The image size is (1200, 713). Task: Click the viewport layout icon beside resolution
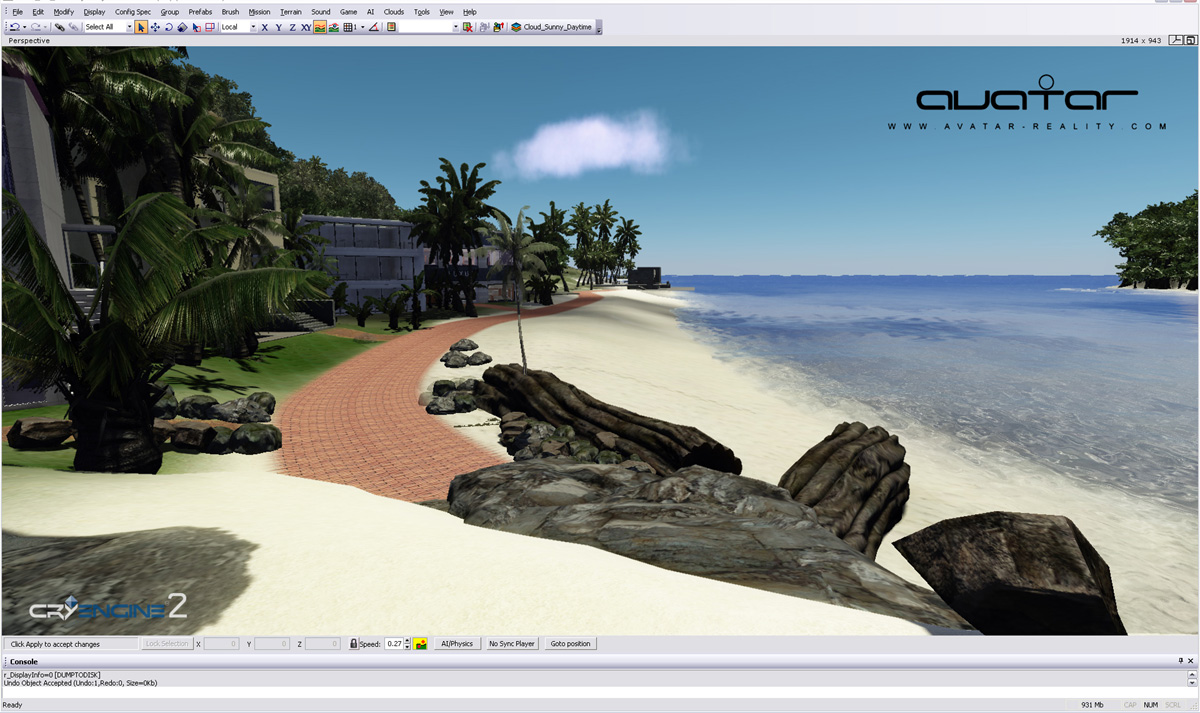pos(1178,41)
